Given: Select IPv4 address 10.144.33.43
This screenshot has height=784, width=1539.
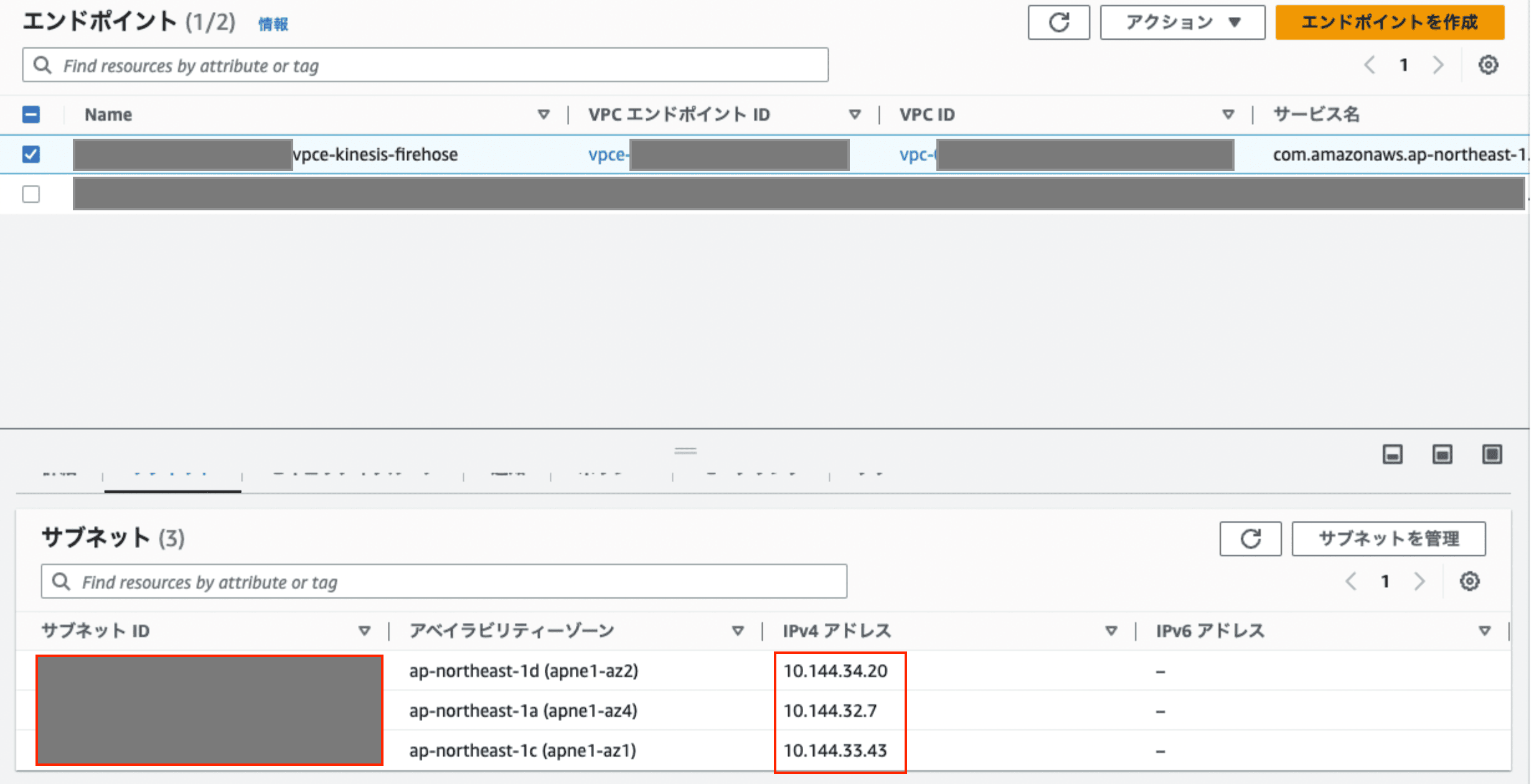Looking at the screenshot, I should (835, 750).
